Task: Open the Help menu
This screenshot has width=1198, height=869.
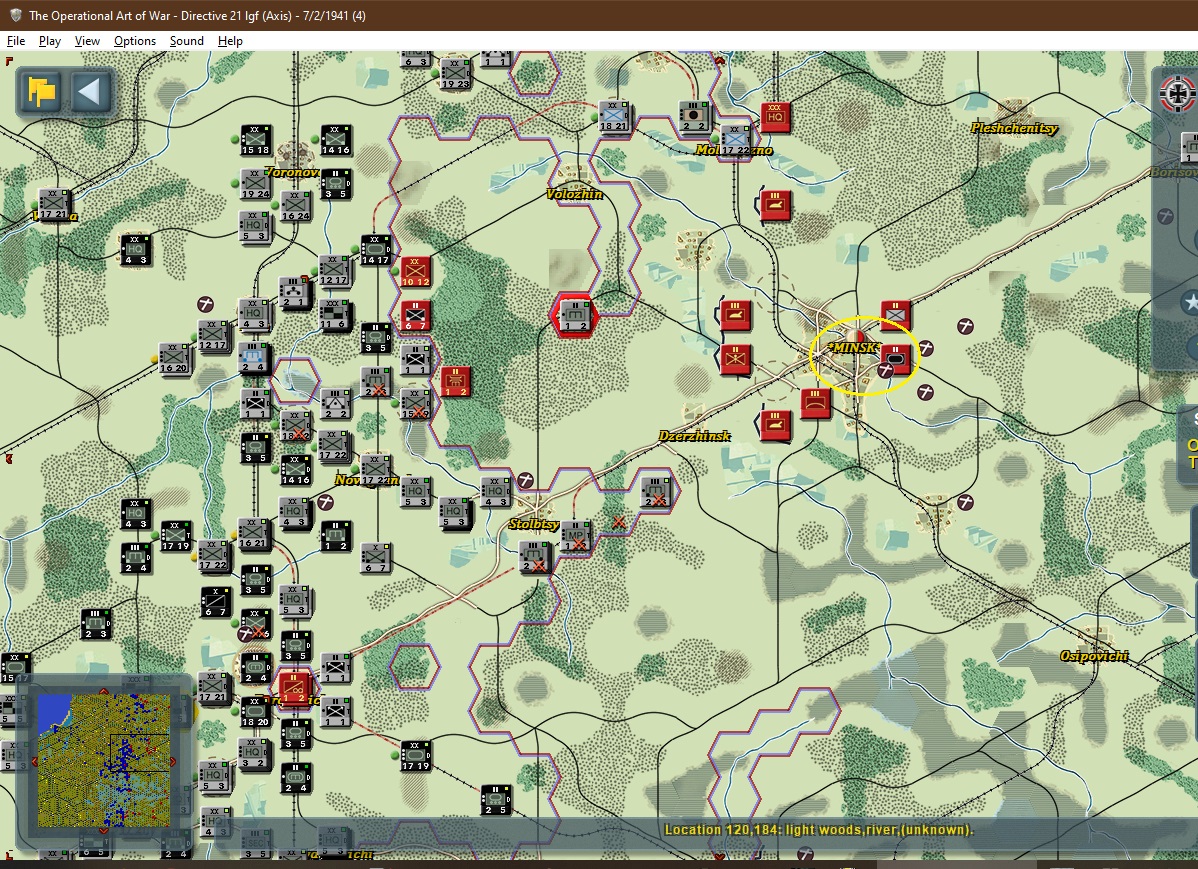Action: 230,41
